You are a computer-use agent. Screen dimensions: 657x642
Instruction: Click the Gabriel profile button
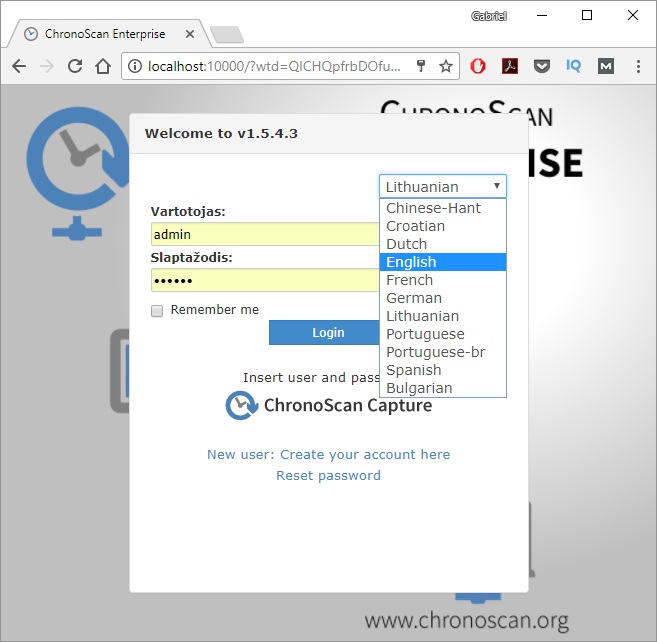489,16
